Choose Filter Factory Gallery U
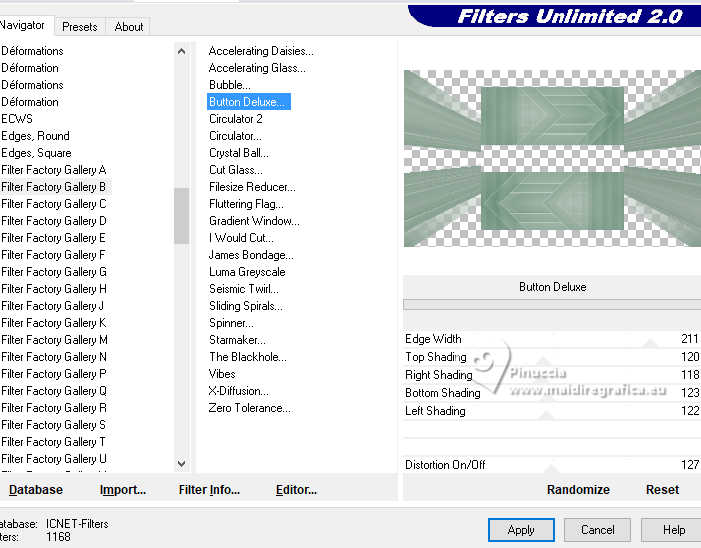The width and height of the screenshot is (701, 548). pos(54,459)
